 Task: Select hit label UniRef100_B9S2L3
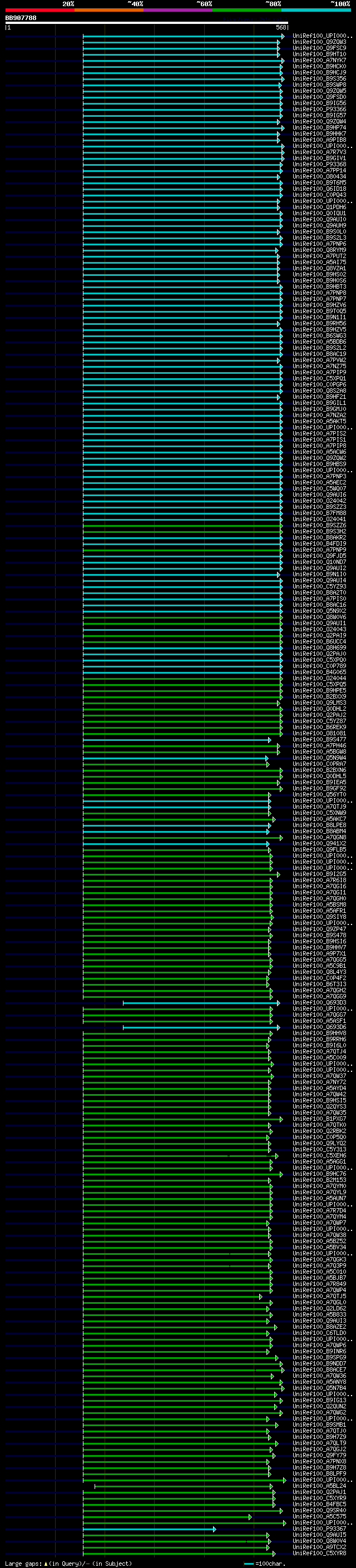319,238
